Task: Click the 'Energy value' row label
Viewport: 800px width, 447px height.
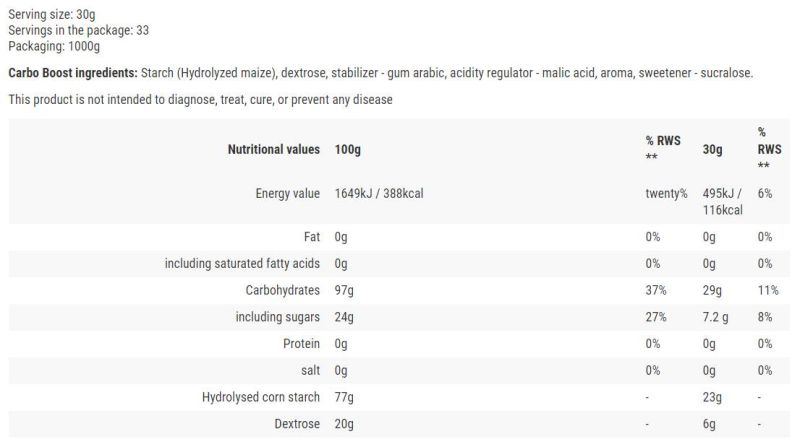Action: (286, 193)
